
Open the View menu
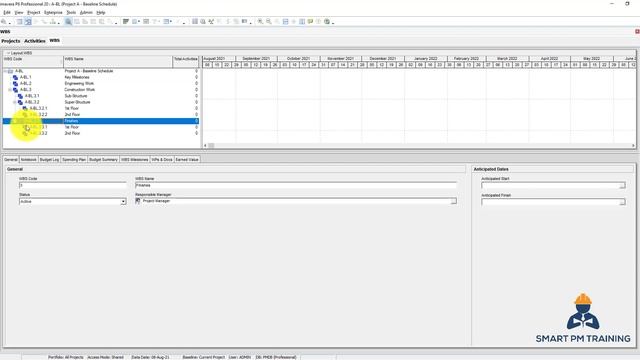click(x=19, y=13)
